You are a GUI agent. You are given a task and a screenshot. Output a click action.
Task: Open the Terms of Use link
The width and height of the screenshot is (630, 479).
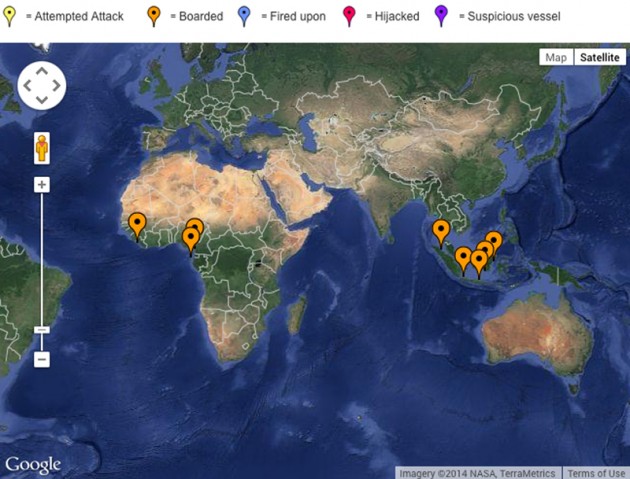pos(596,473)
